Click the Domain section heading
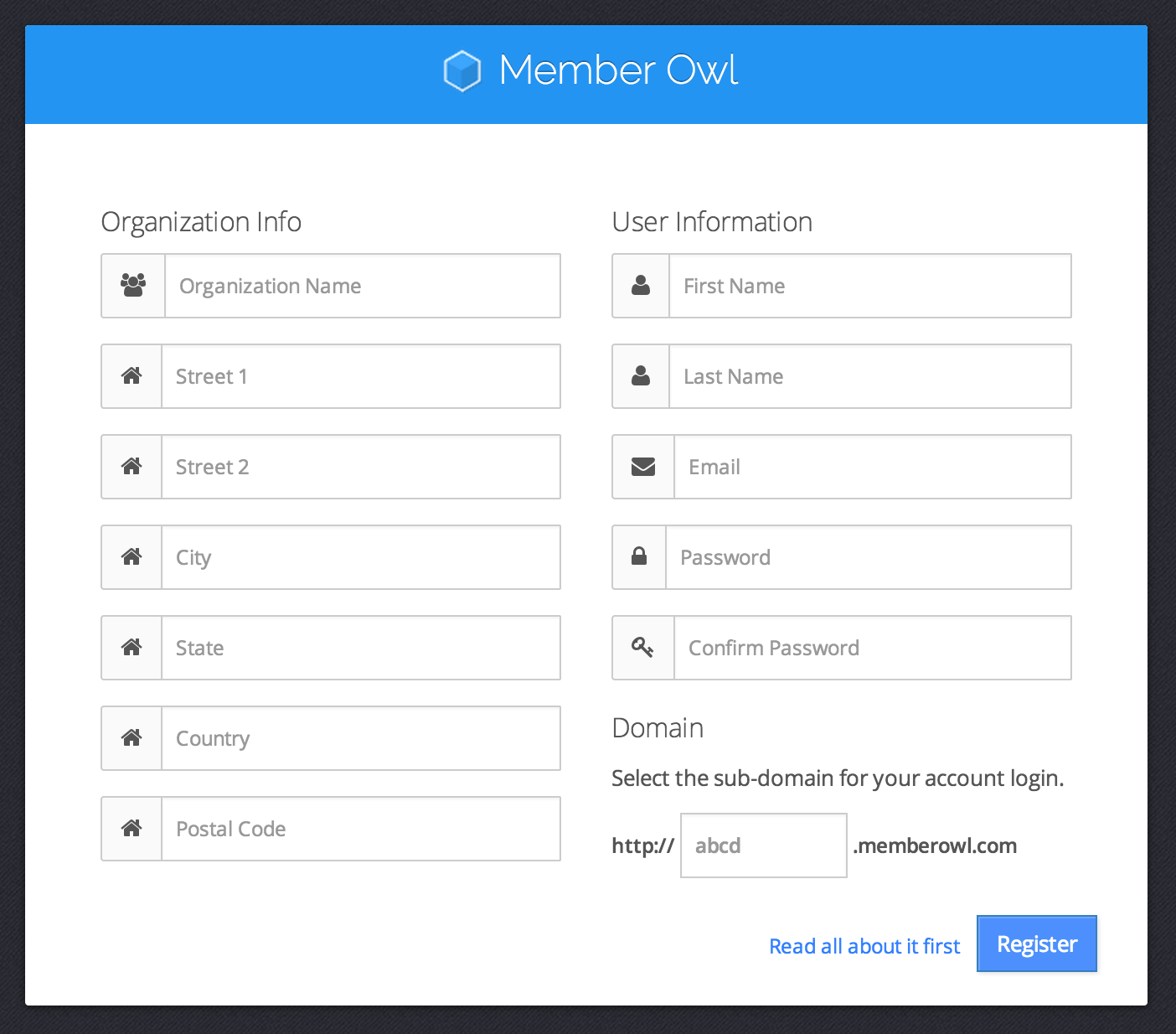 pos(658,728)
